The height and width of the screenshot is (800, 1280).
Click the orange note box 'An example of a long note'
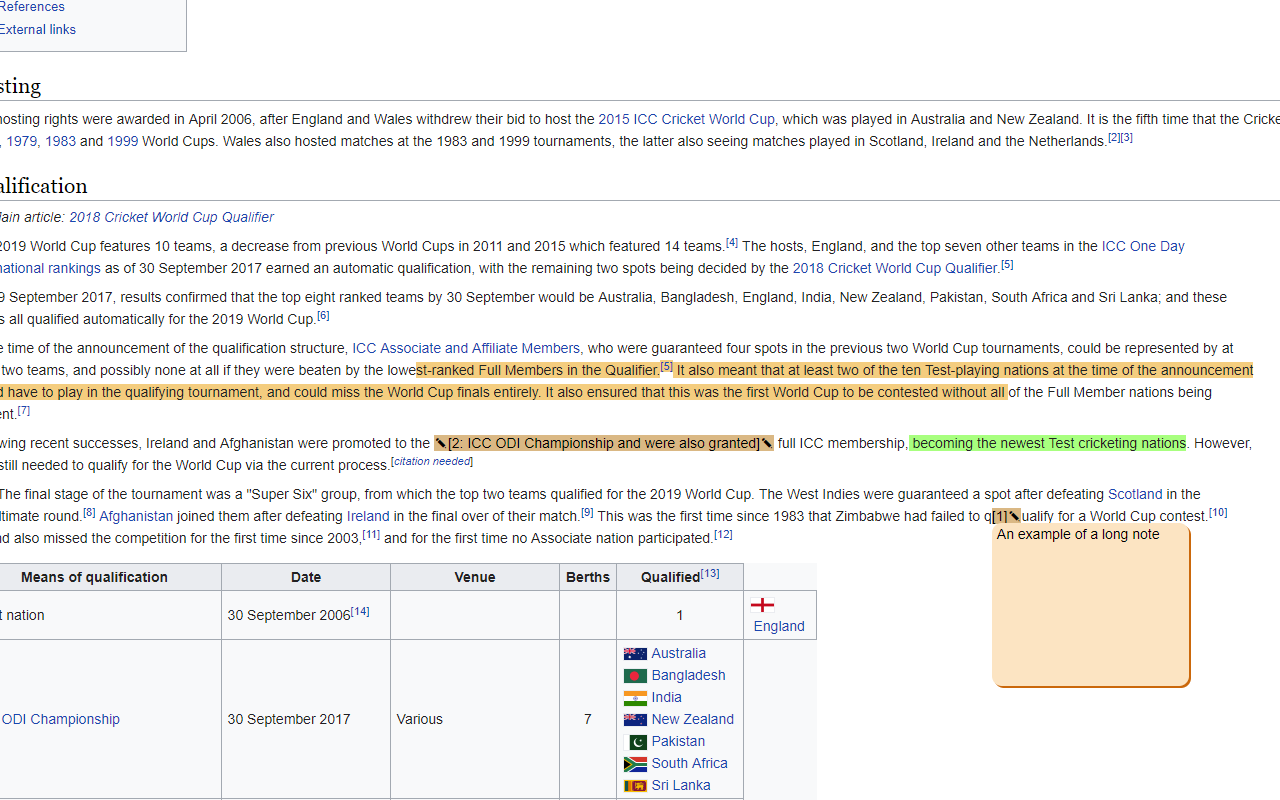pos(1091,605)
